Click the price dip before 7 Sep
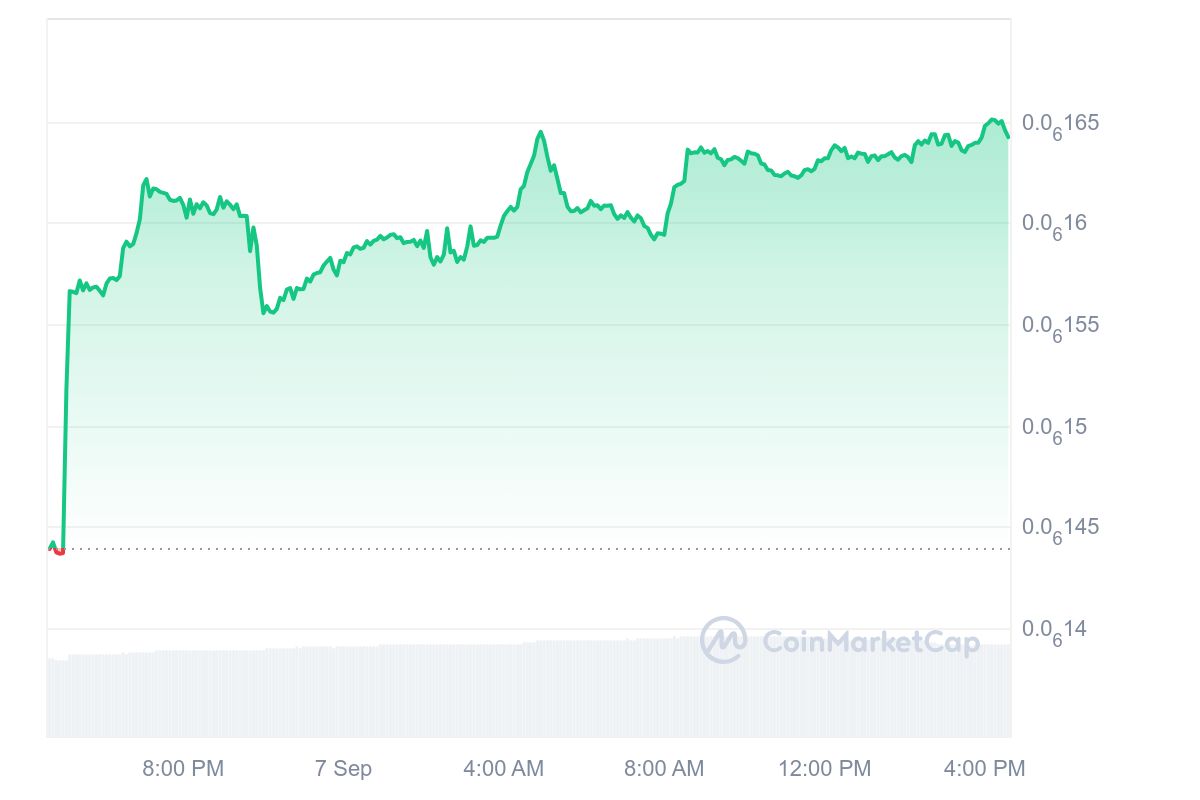Image resolution: width=1200 pixels, height=800 pixels. (265, 312)
